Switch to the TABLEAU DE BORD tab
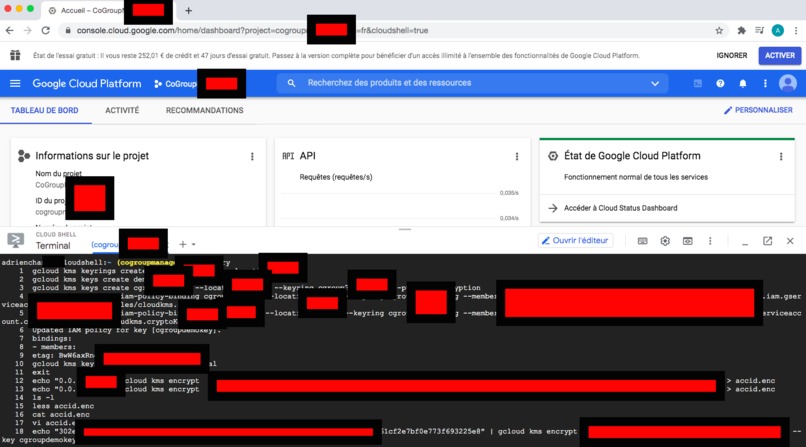The image size is (806, 447). 45,110
